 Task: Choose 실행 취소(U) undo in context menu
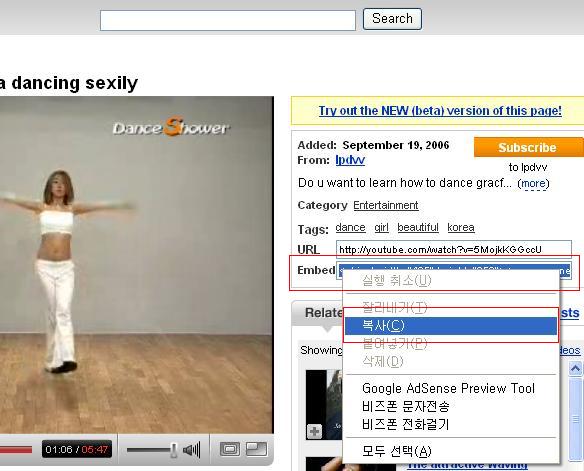pos(451,280)
